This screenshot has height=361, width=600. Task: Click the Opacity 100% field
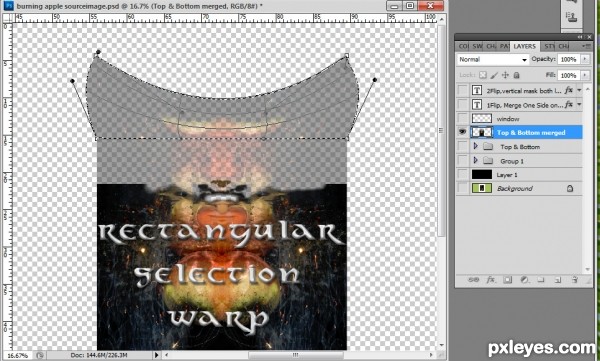(x=569, y=59)
